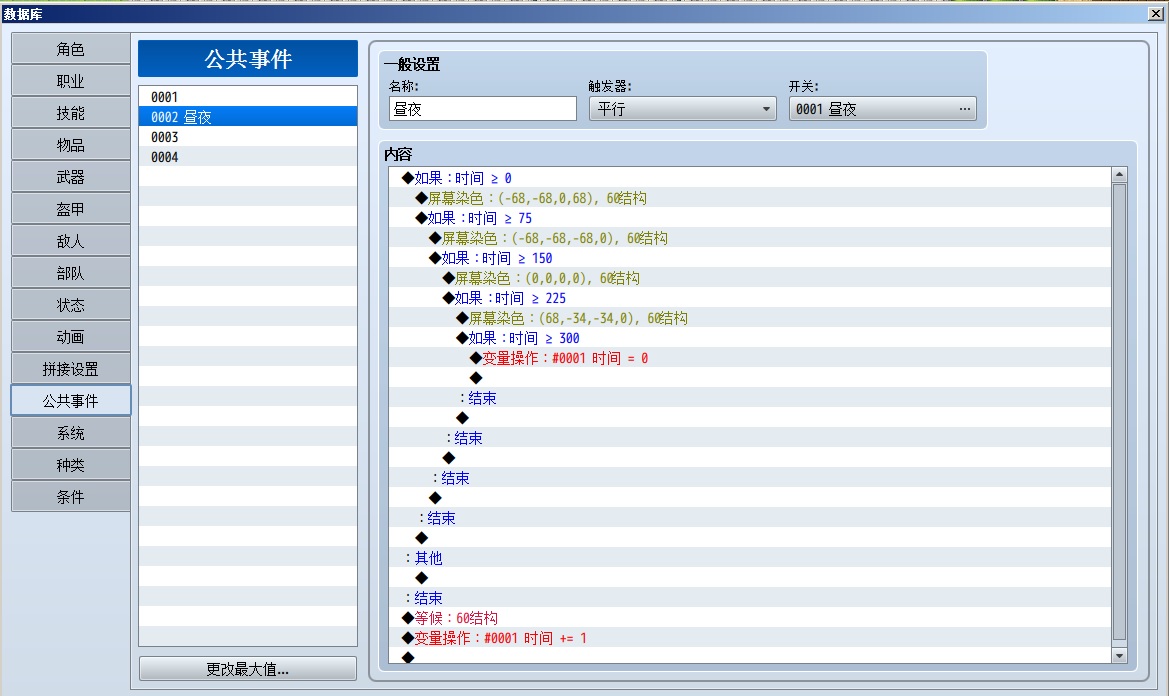This screenshot has height=696, width=1169.
Task: Switch to the 职业 tab
Action: point(71,81)
